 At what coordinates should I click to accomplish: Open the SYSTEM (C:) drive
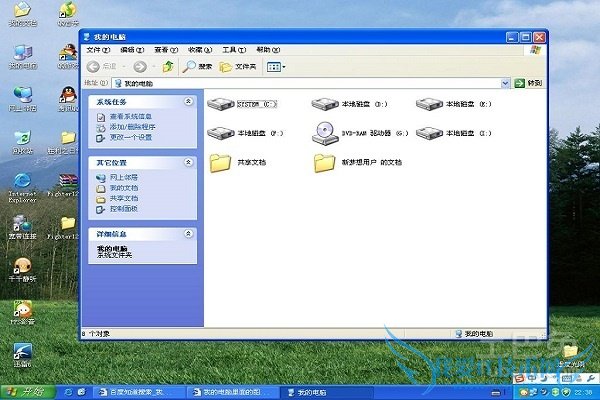242,104
